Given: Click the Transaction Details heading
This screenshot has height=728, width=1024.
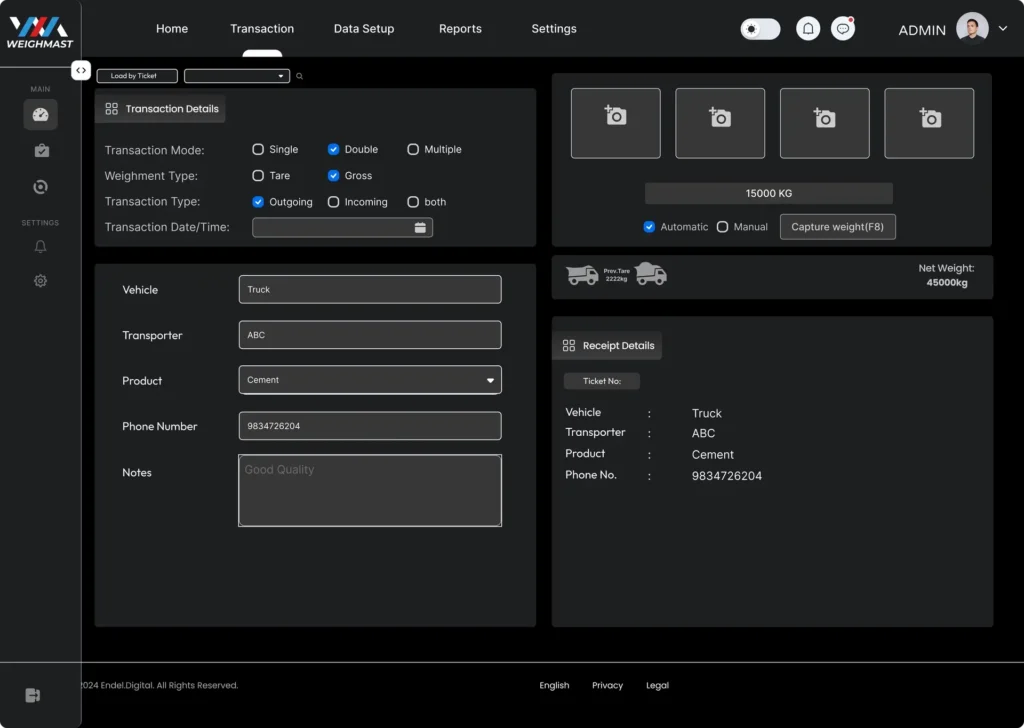Looking at the screenshot, I should click(172, 109).
